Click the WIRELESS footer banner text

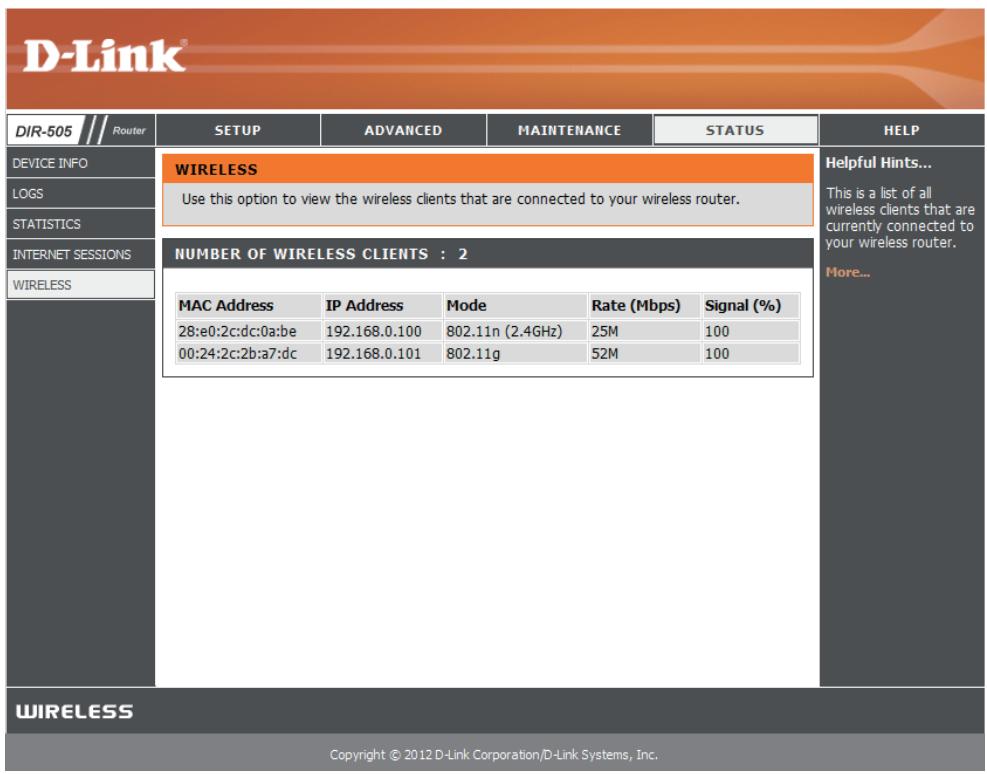pos(74,712)
